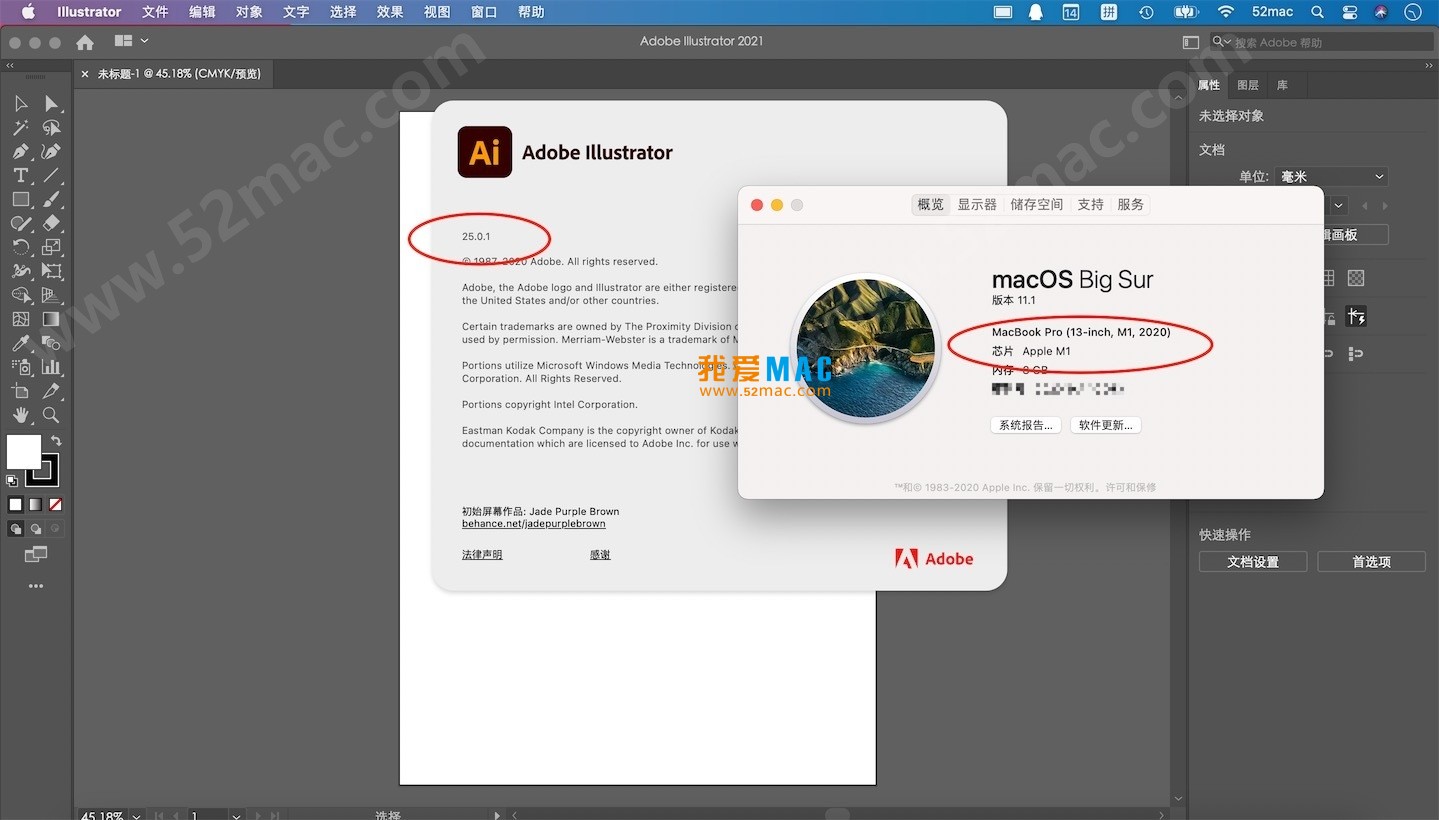Enable Draw Behind mode at toolbar bottom

(x=37, y=528)
